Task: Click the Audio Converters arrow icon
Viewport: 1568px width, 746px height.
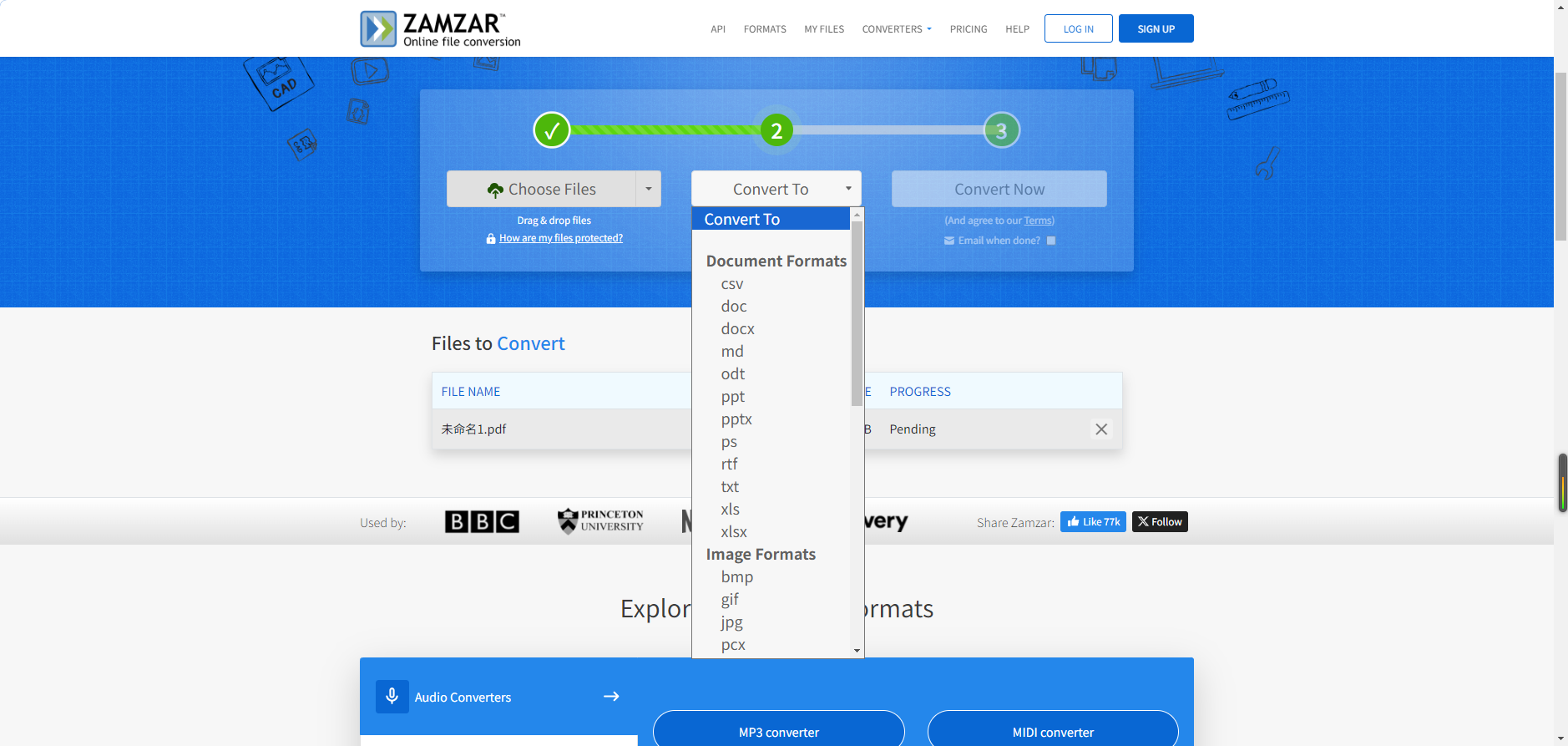Action: pyautogui.click(x=611, y=697)
